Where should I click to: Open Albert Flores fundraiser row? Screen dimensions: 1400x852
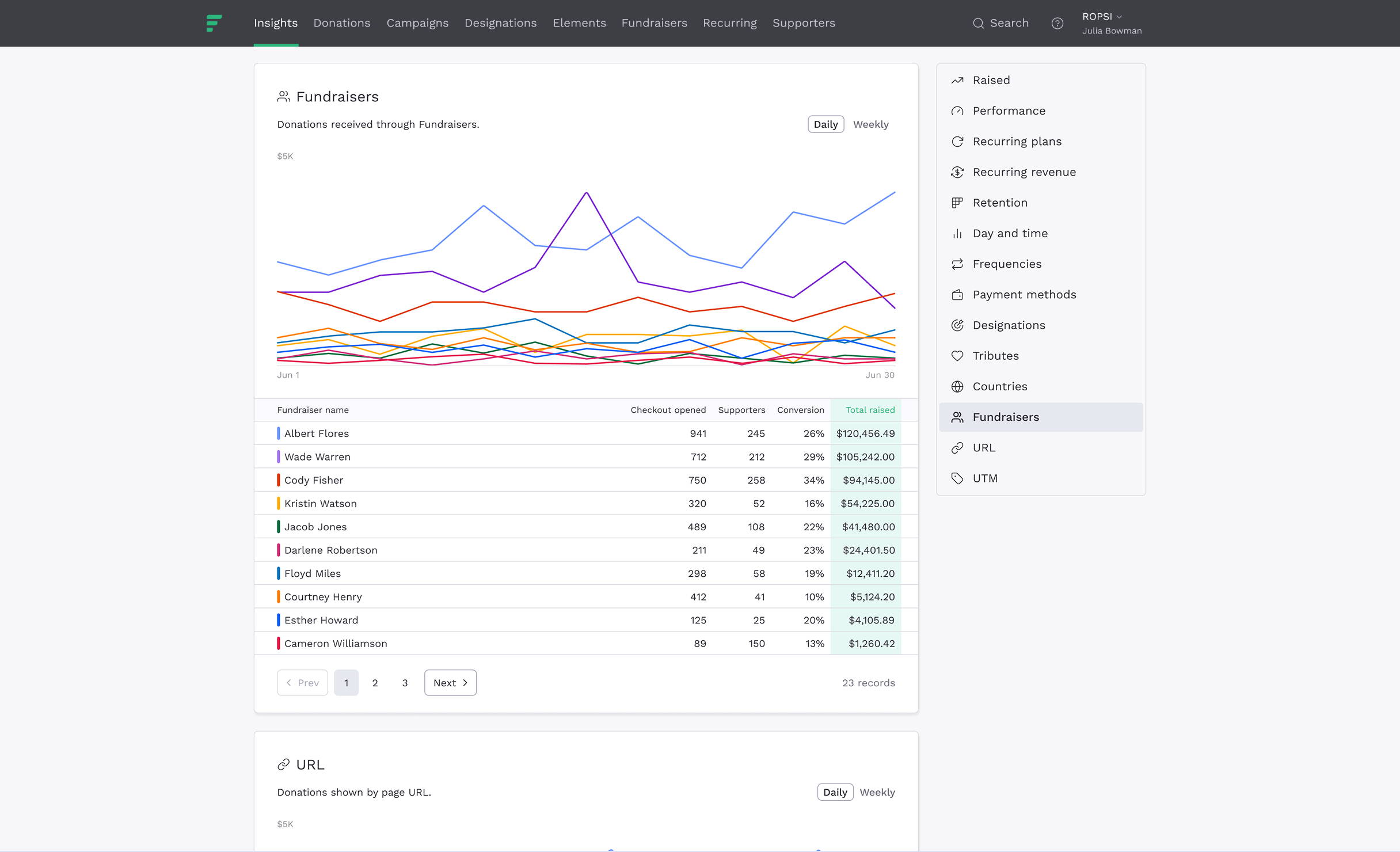pyautogui.click(x=317, y=433)
